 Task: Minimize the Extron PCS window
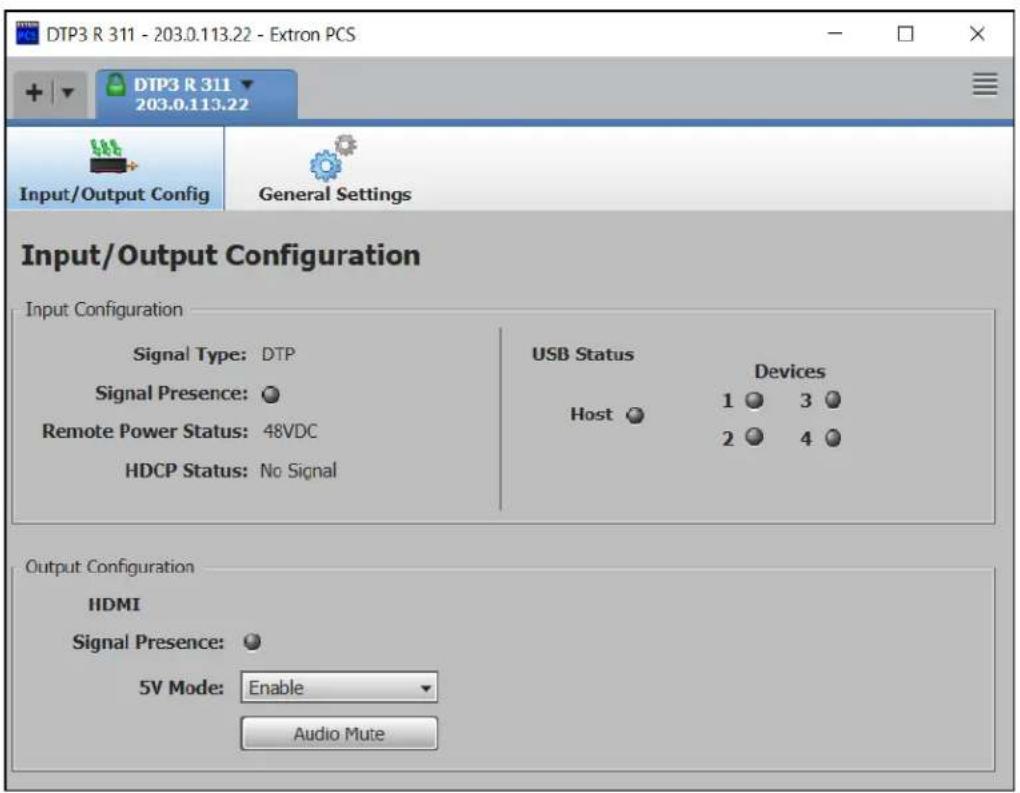click(835, 33)
